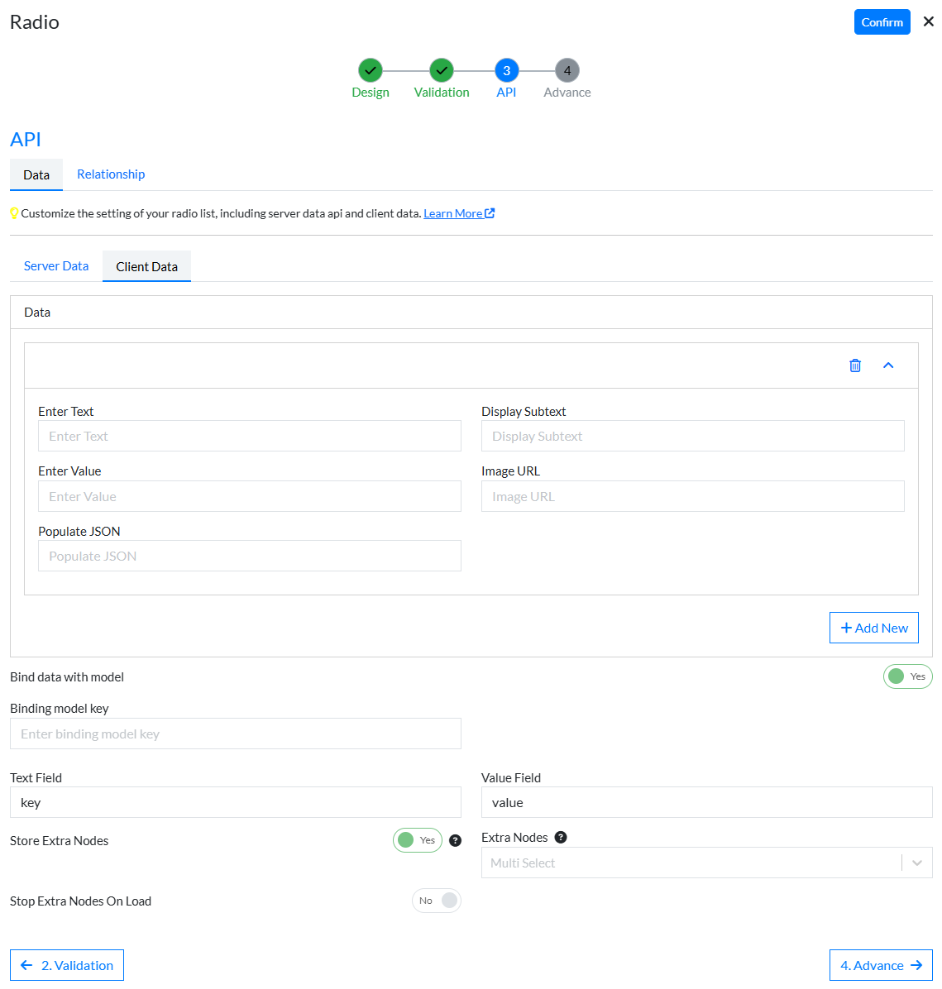Click Add New data entry button
942x989 pixels.
(x=874, y=628)
